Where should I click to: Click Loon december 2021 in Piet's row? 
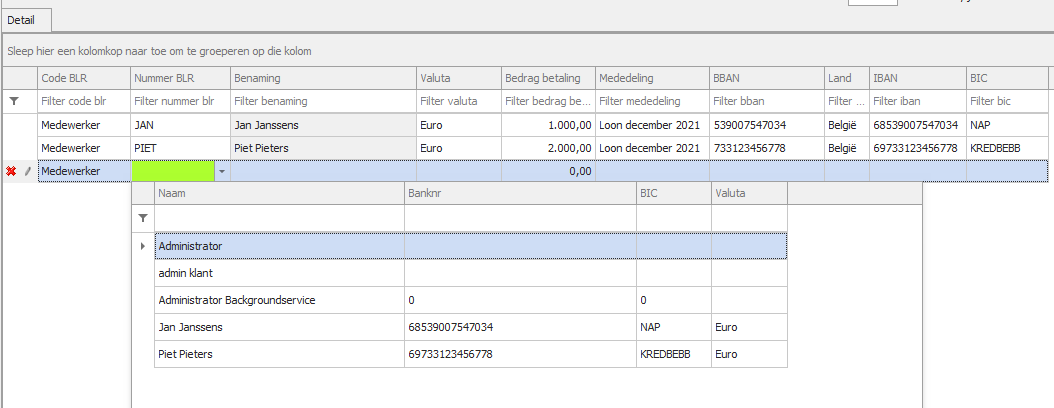click(x=652, y=148)
